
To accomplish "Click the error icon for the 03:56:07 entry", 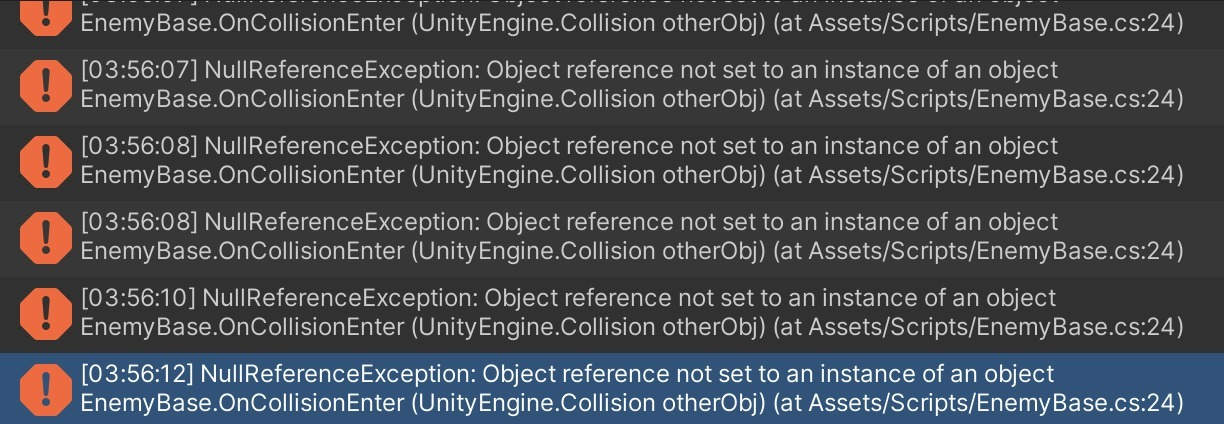I will click(45, 85).
